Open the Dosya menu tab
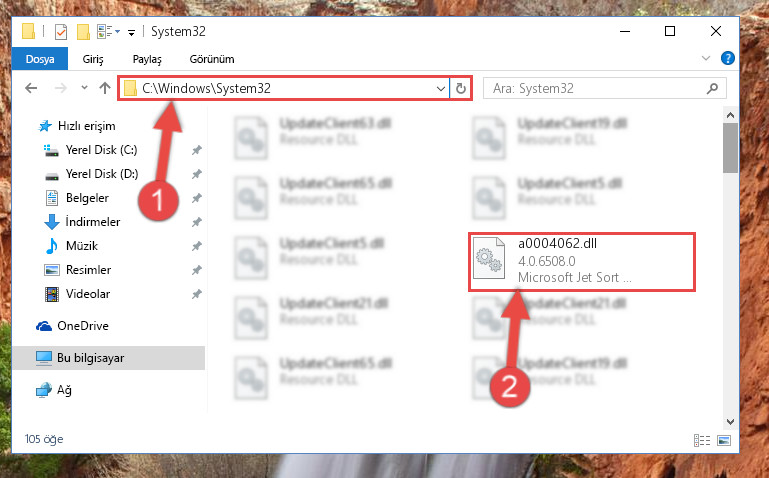This screenshot has height=478, width=769. [40, 59]
